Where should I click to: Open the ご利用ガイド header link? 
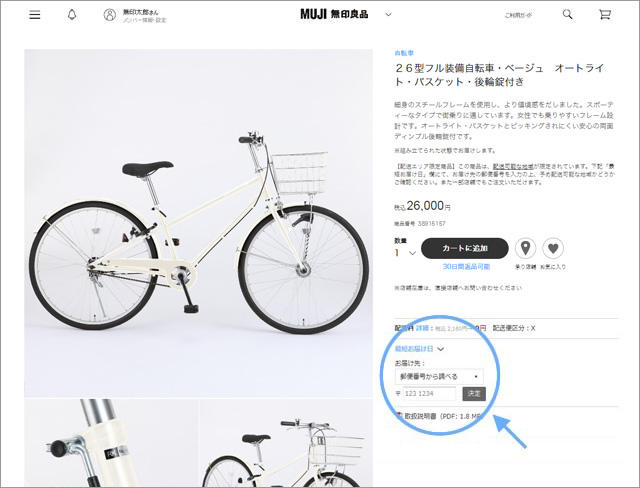518,15
